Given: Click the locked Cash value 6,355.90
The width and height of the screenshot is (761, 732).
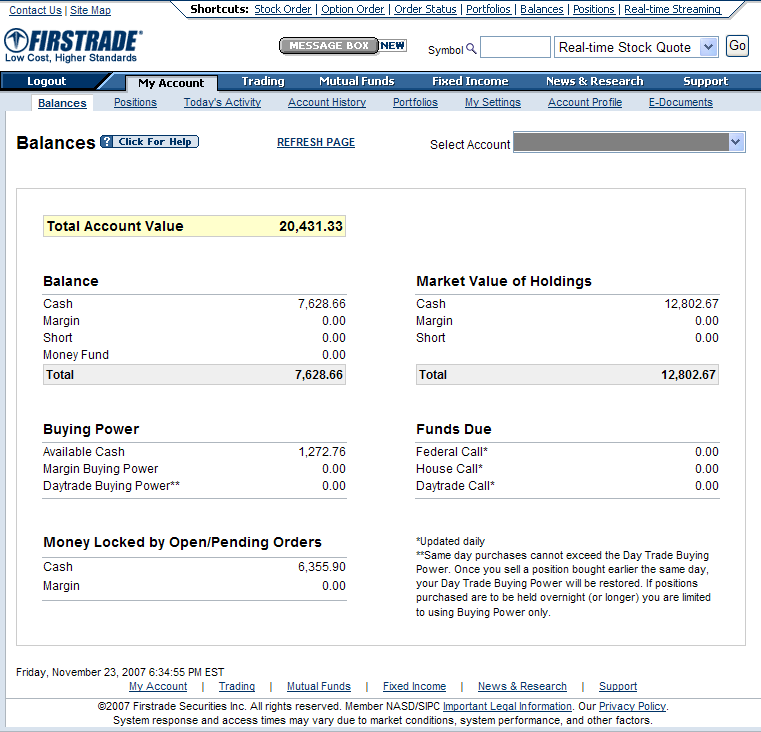Looking at the screenshot, I should [x=322, y=567].
